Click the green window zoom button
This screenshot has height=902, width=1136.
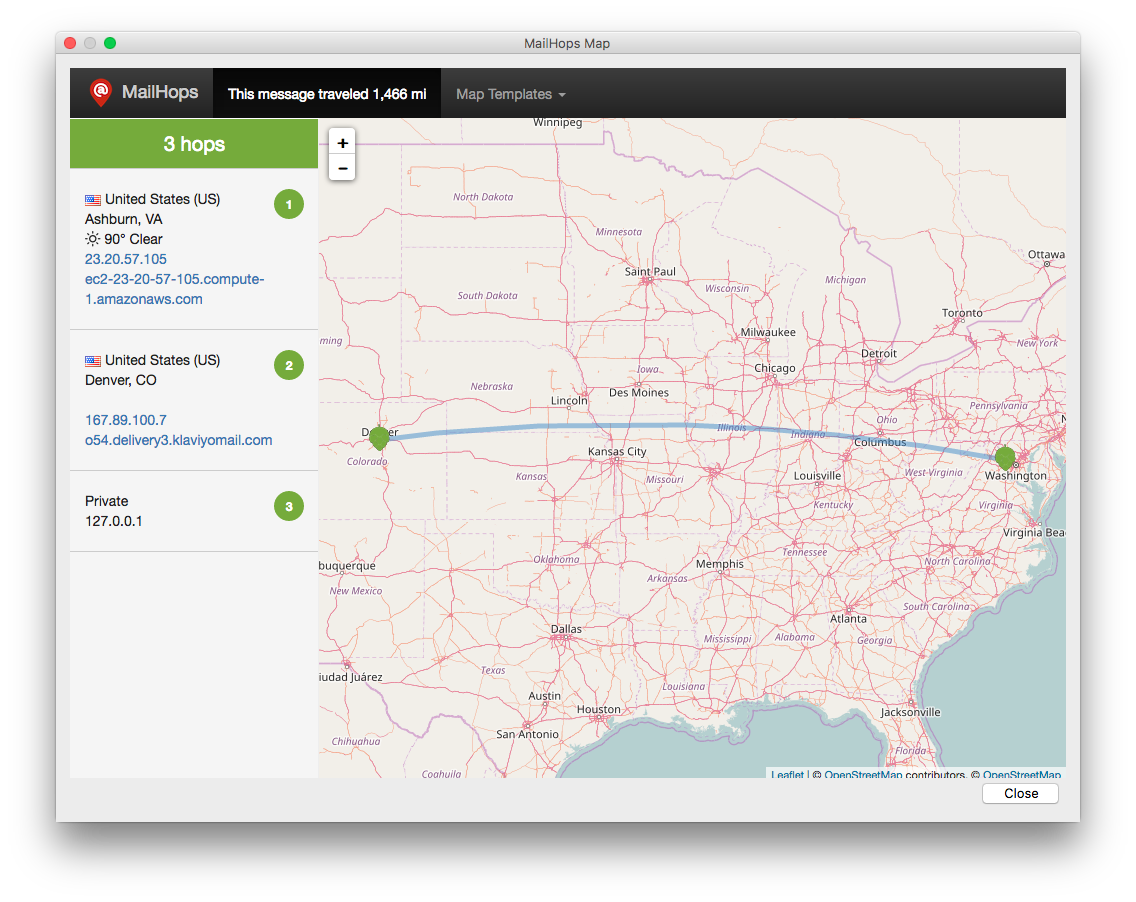[x=110, y=43]
